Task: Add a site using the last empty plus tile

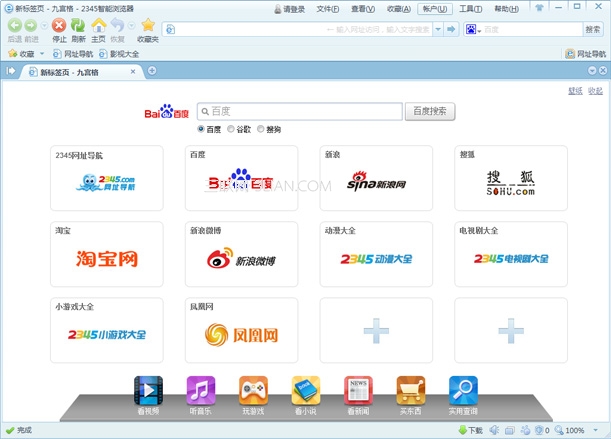Action: pyautogui.click(x=511, y=330)
